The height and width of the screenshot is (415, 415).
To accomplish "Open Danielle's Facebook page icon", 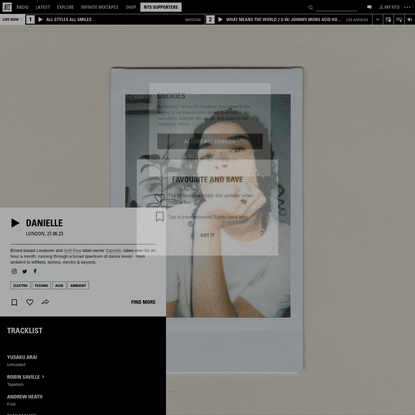I will [x=35, y=271].
